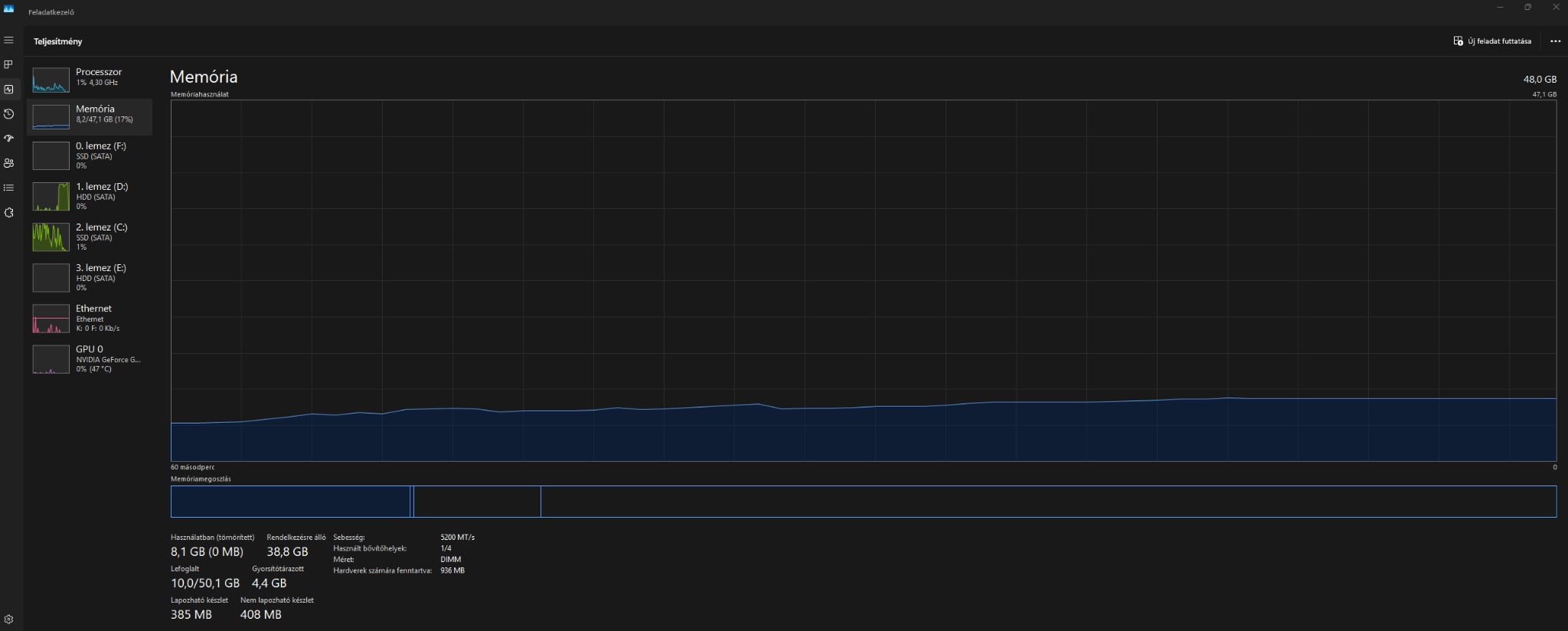The image size is (1568, 631).
Task: Select 0. lemez (F:) item
Action: pos(90,155)
